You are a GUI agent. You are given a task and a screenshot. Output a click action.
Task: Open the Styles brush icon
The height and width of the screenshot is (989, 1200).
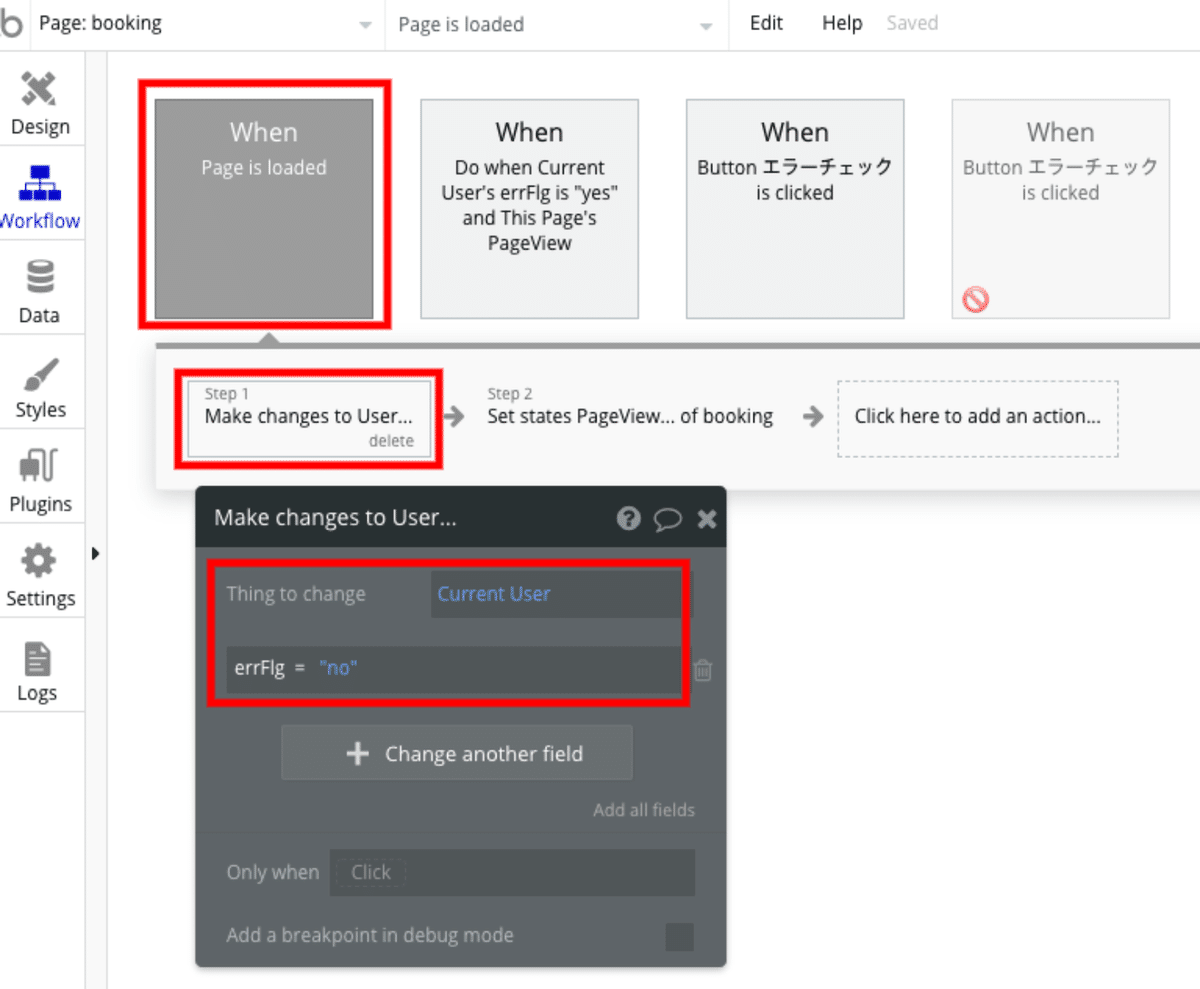[40, 373]
